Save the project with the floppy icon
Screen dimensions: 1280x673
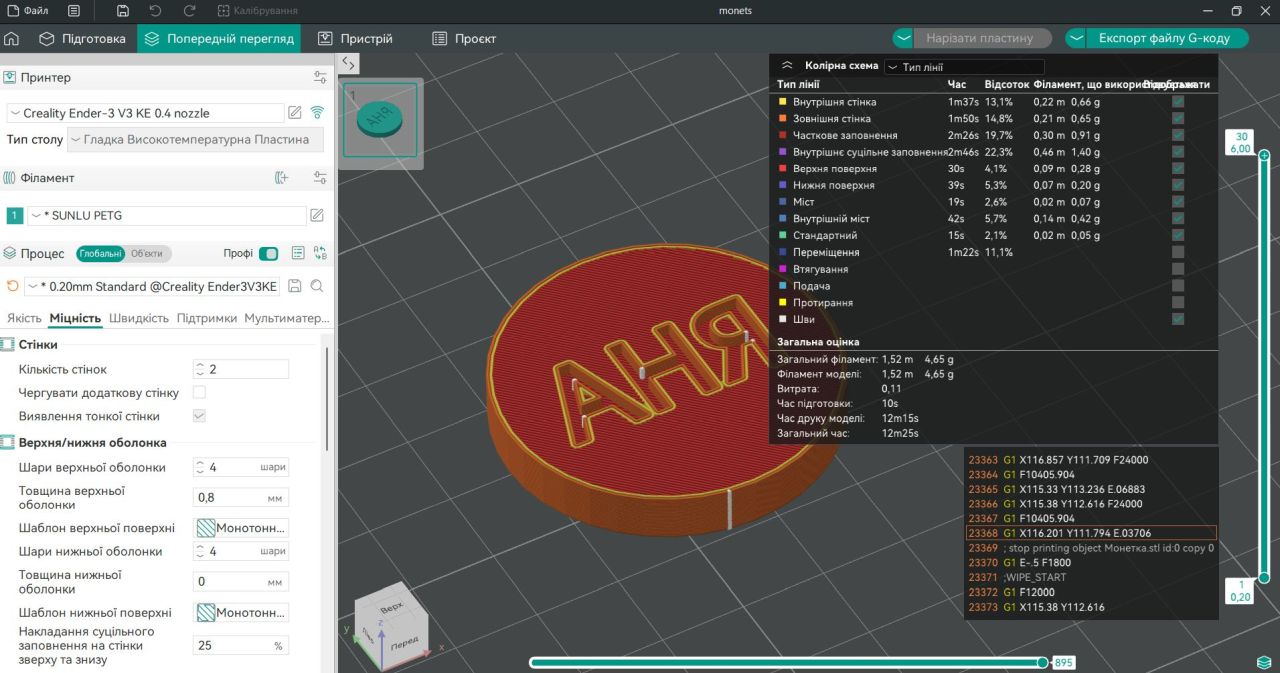pos(122,11)
